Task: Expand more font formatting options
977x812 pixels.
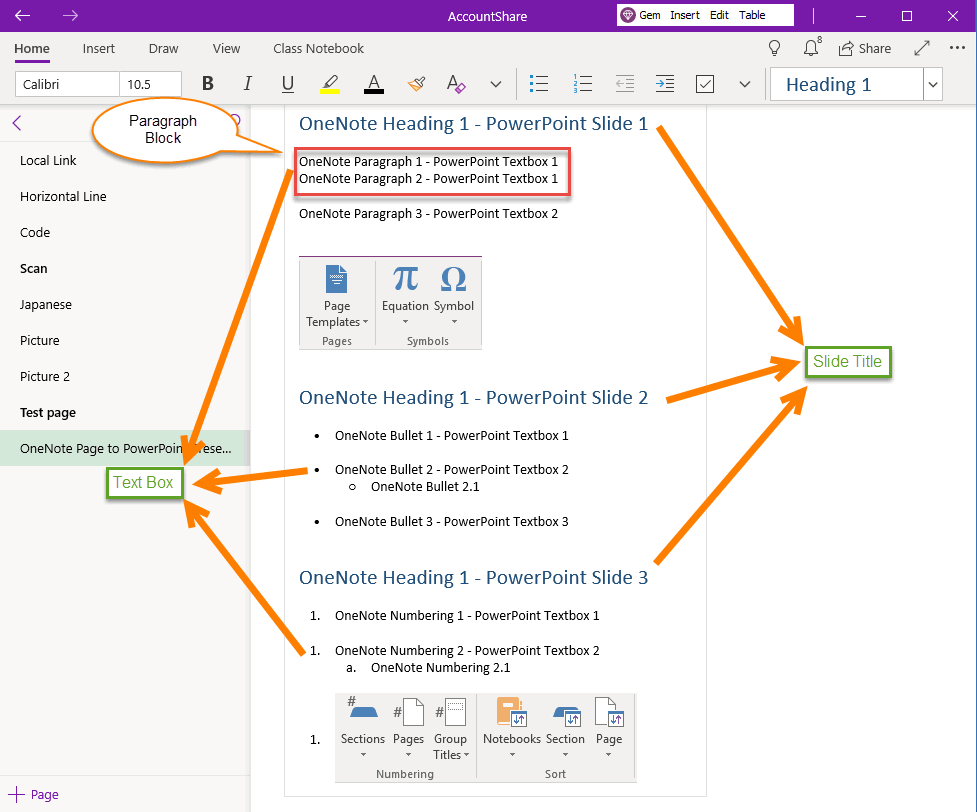Action: (x=495, y=84)
